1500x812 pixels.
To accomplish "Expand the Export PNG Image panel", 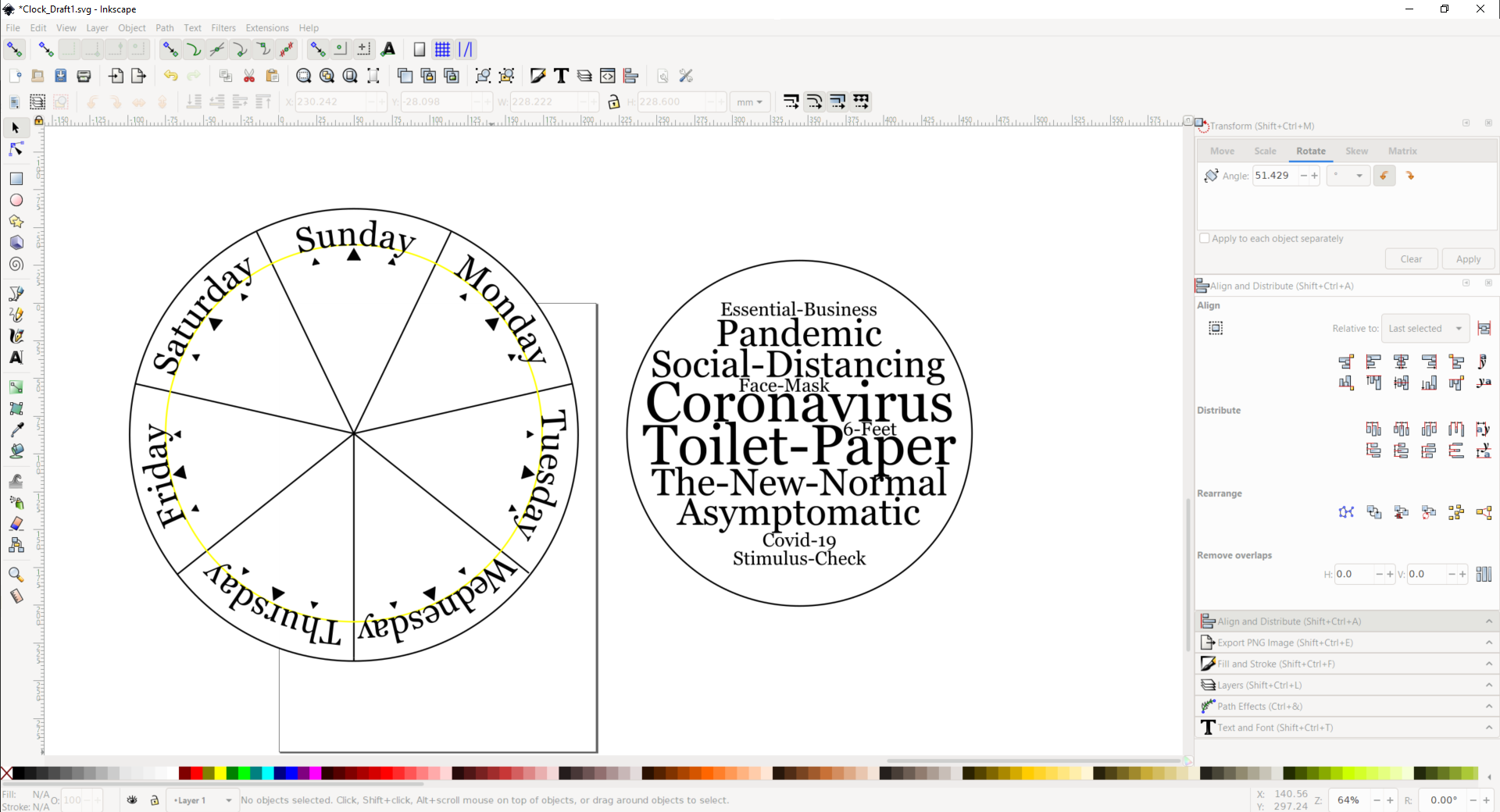I will (1348, 643).
